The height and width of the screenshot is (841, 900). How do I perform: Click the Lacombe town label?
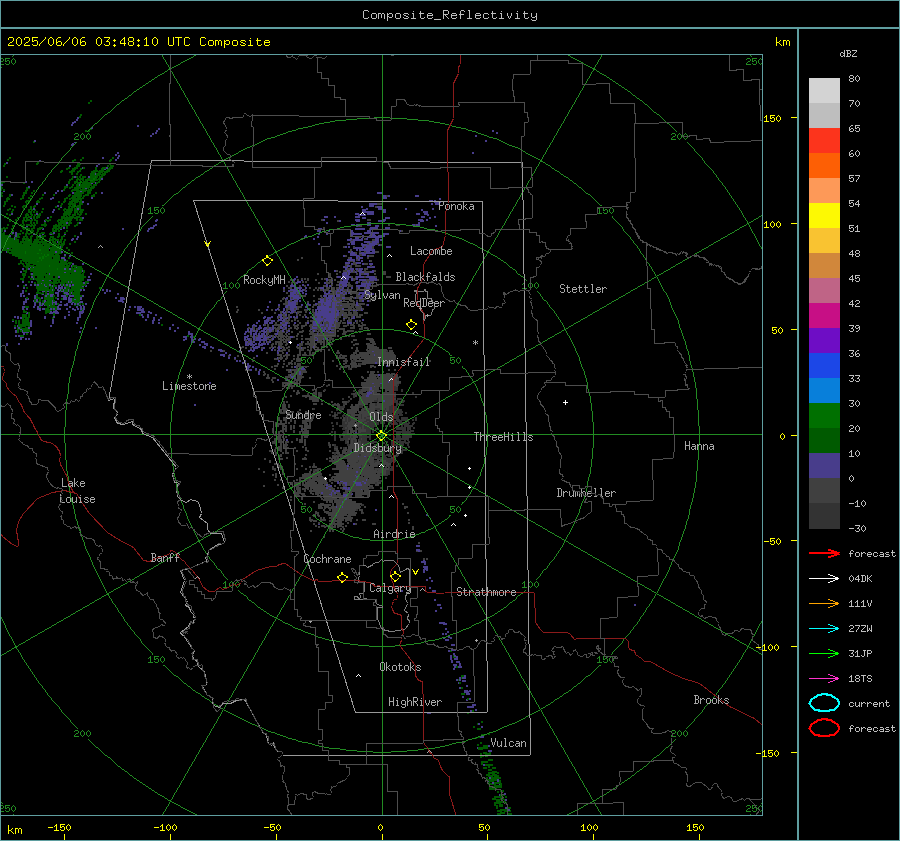click(431, 251)
